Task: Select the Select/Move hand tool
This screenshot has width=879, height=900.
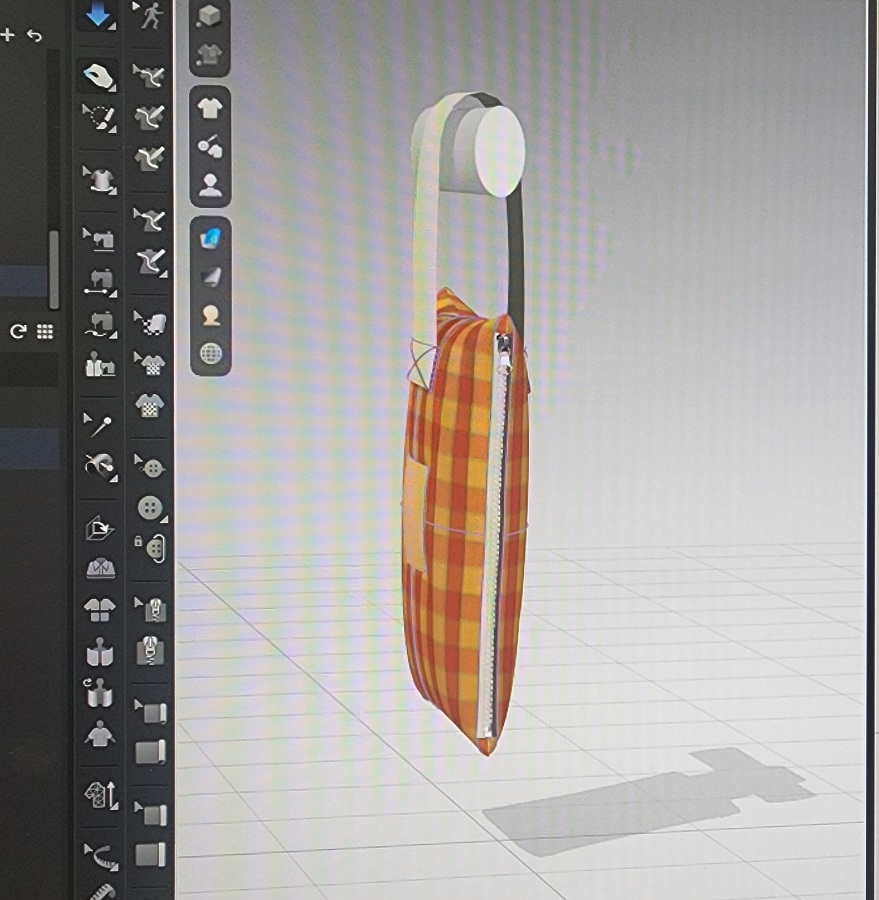Action: (x=98, y=75)
